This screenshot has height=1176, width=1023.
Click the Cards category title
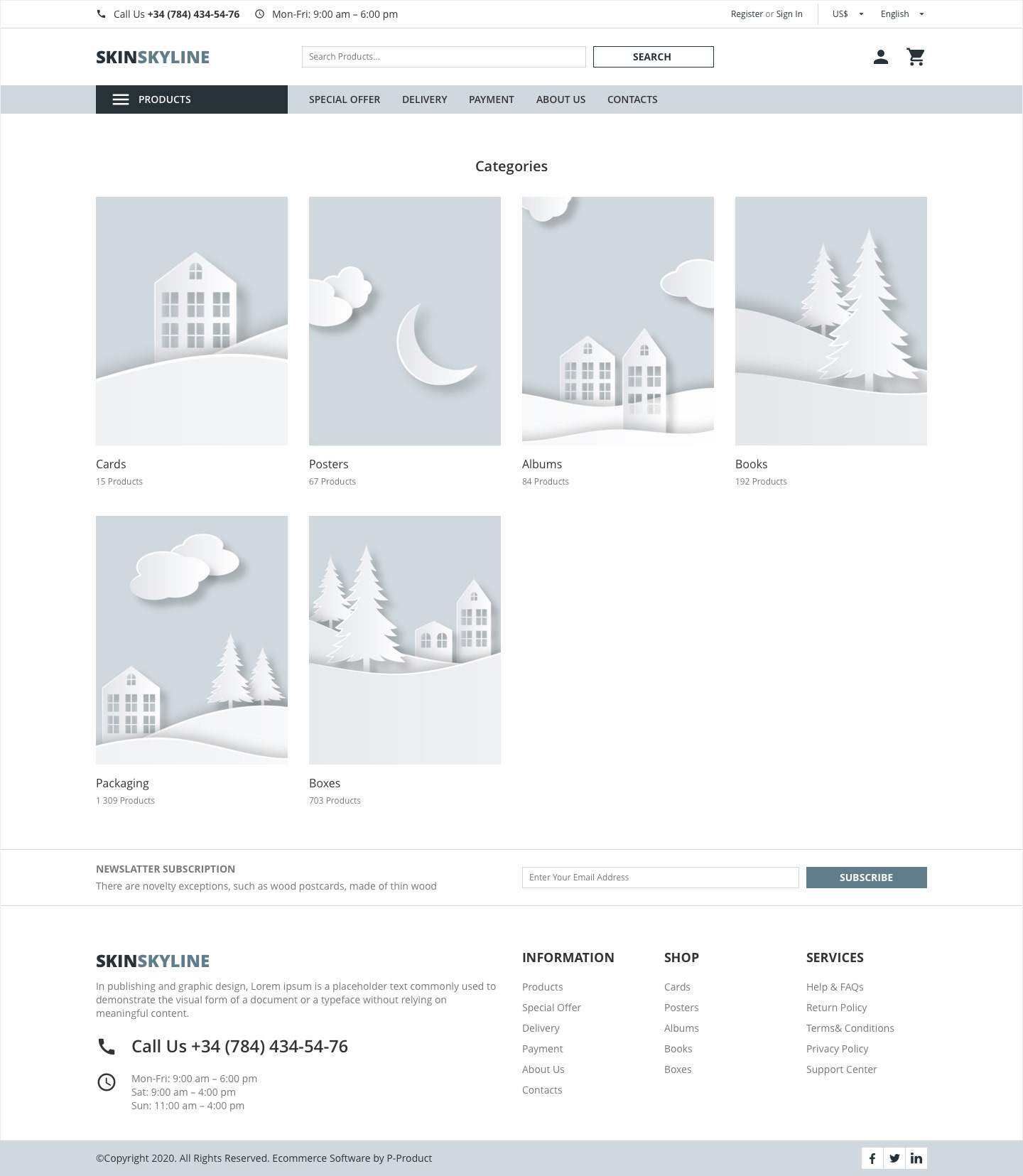111,464
